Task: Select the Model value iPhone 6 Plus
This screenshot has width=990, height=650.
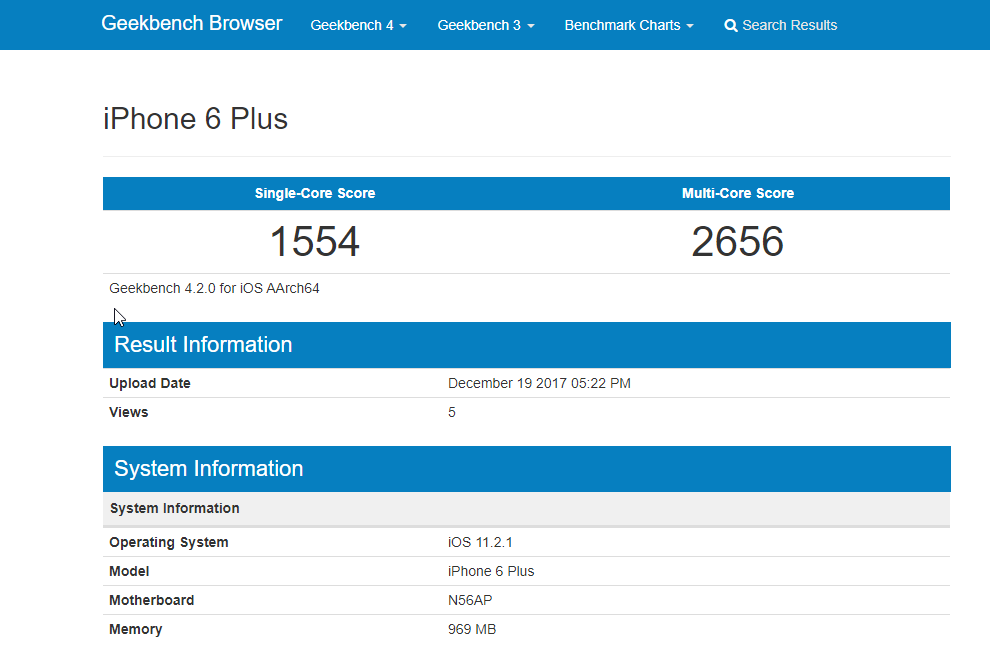Action: pyautogui.click(x=491, y=572)
